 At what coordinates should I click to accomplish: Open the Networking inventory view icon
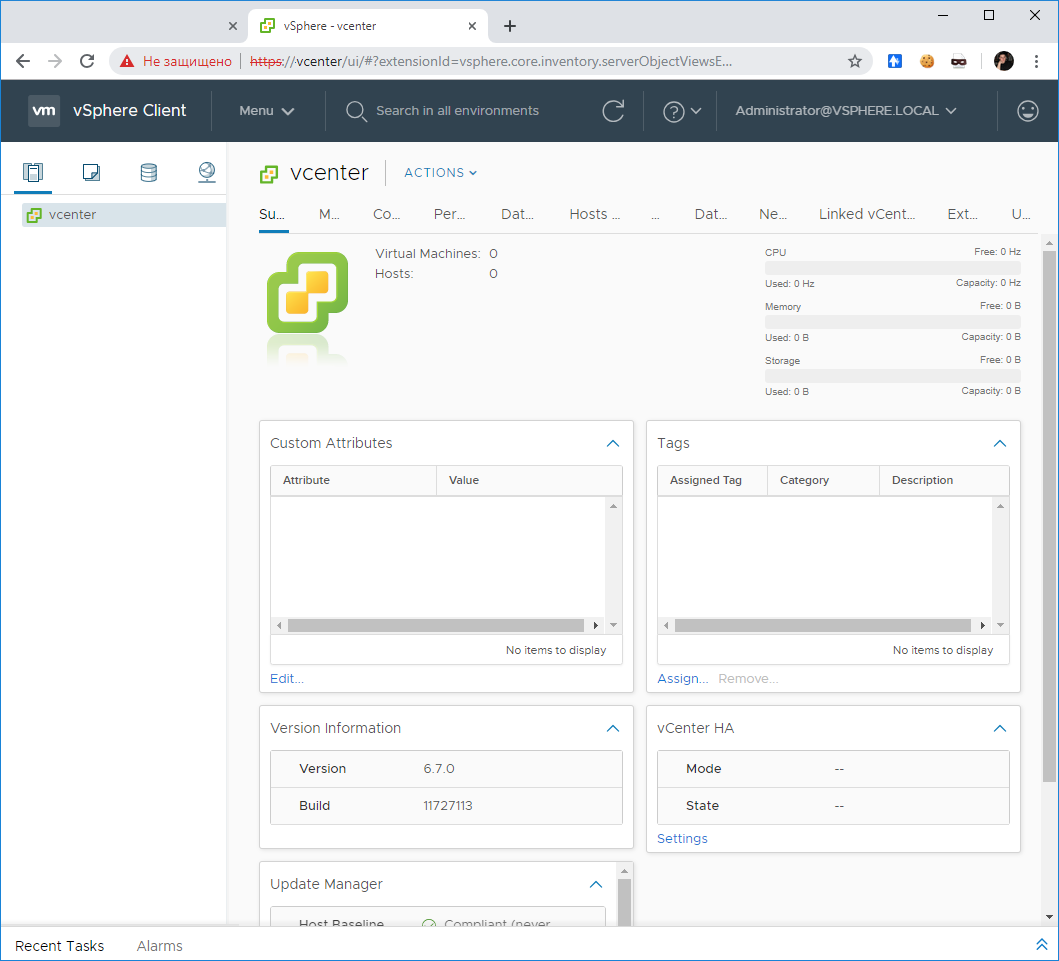tap(207, 173)
